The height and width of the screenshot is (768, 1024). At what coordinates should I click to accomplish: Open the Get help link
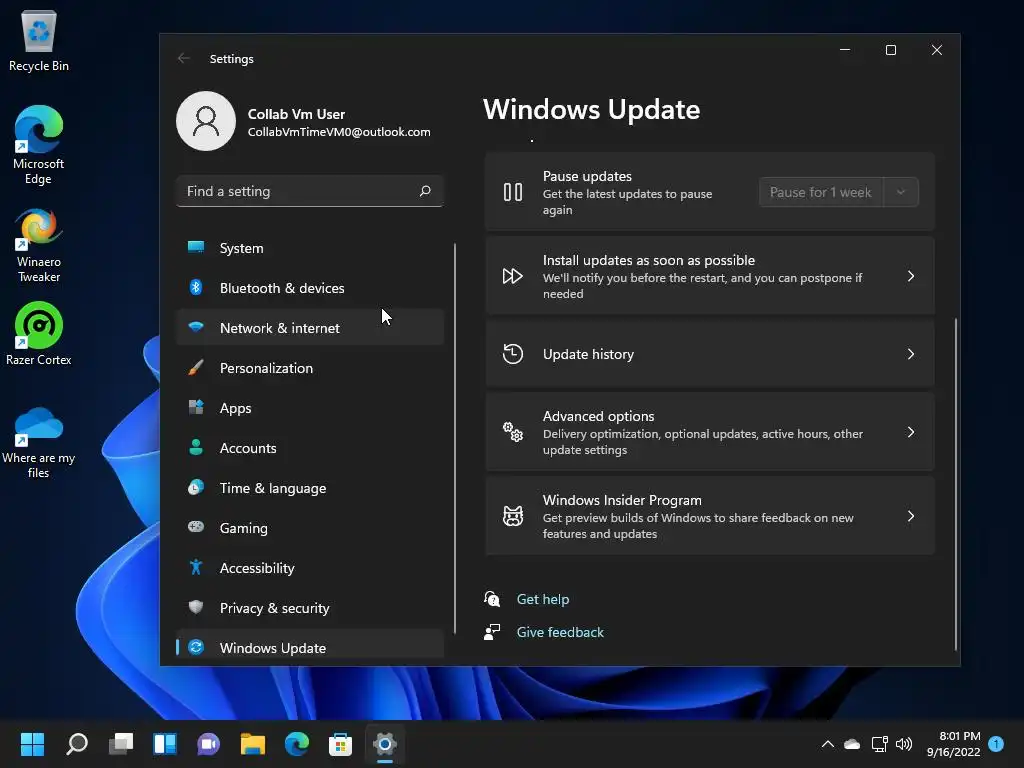tap(543, 599)
